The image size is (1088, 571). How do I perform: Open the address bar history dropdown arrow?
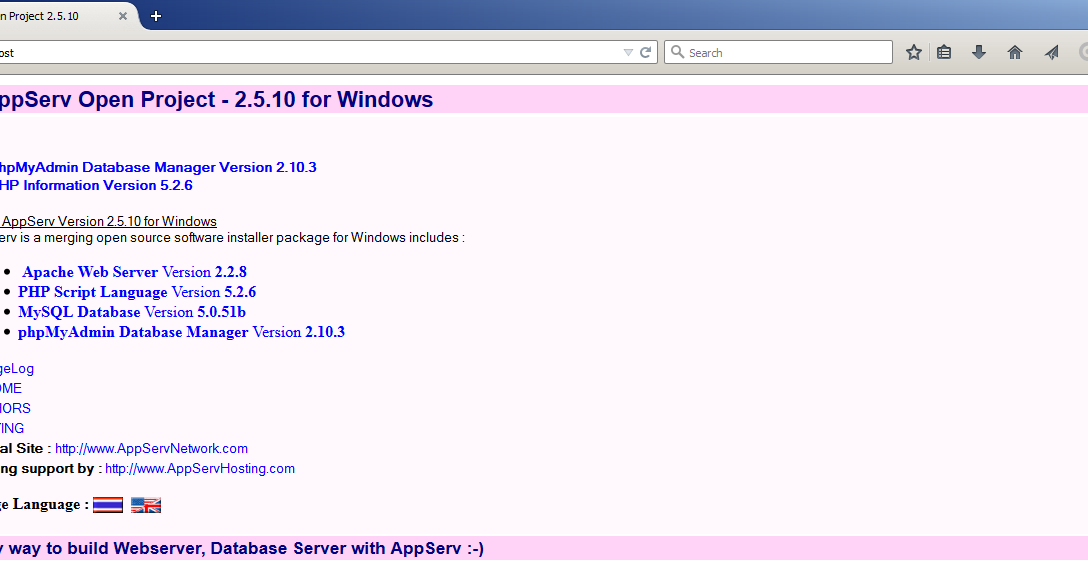628,53
